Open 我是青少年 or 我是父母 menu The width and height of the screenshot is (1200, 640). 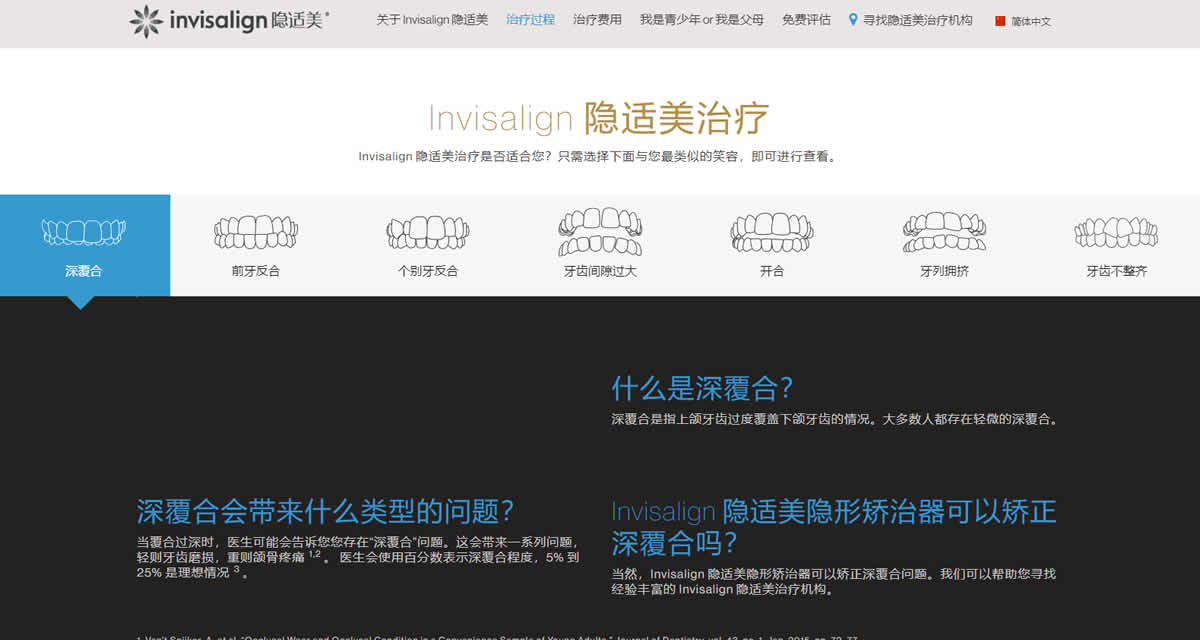701,20
